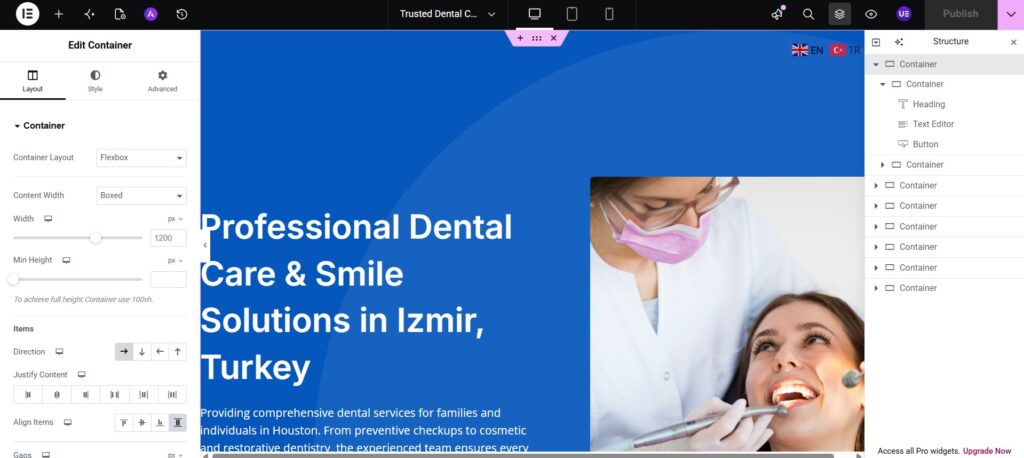Preview changes with the eye icon
The width and height of the screenshot is (1024, 458).
(x=871, y=14)
